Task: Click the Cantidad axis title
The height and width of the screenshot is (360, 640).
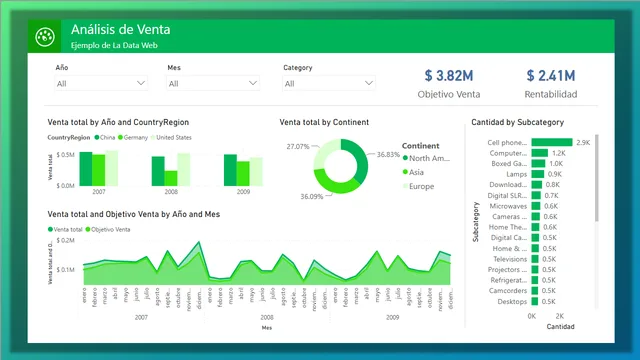Action: click(x=560, y=327)
